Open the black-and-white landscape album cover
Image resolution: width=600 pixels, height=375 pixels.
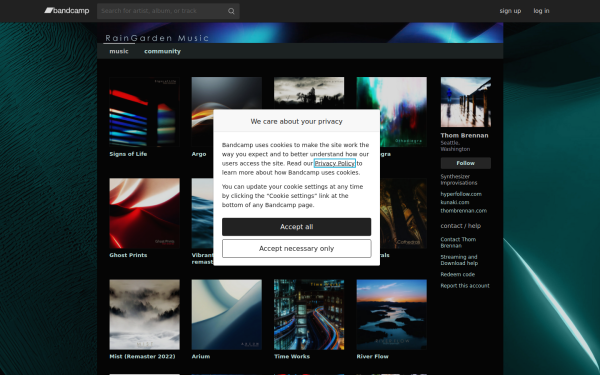tap(309, 93)
